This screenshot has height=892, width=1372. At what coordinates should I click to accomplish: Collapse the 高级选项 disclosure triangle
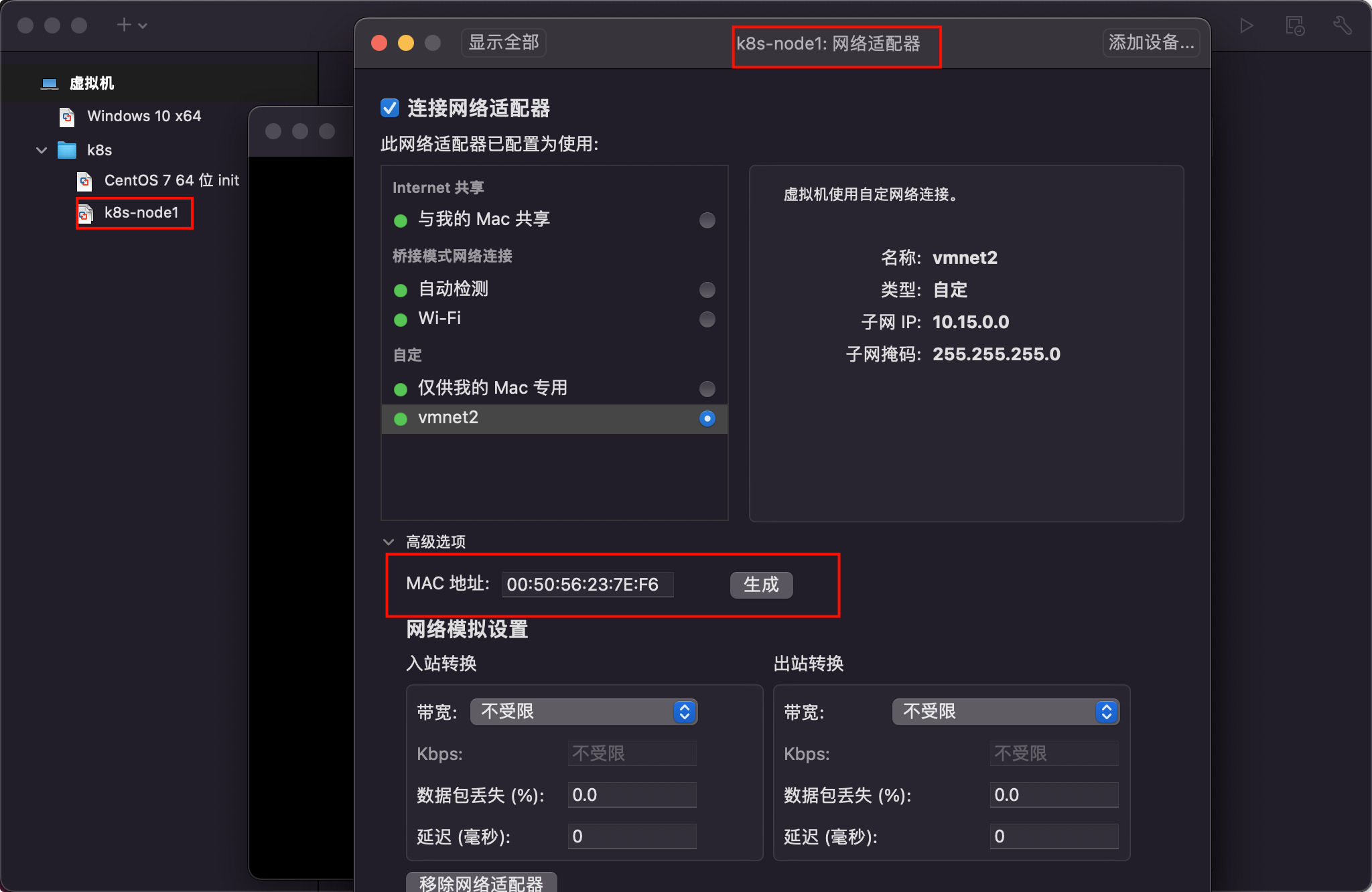tap(389, 542)
